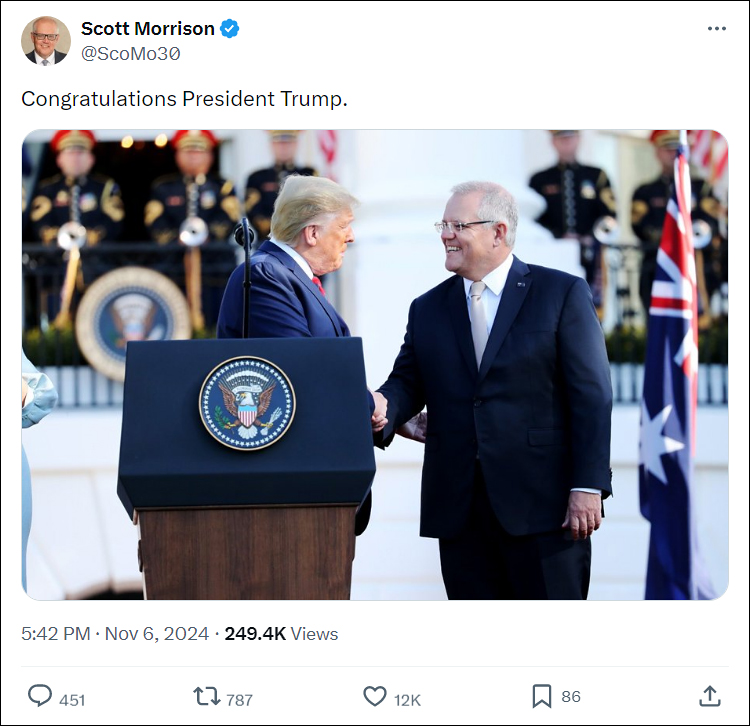Open the attached handshake photo
This screenshot has width=750, height=726.
tap(375, 364)
